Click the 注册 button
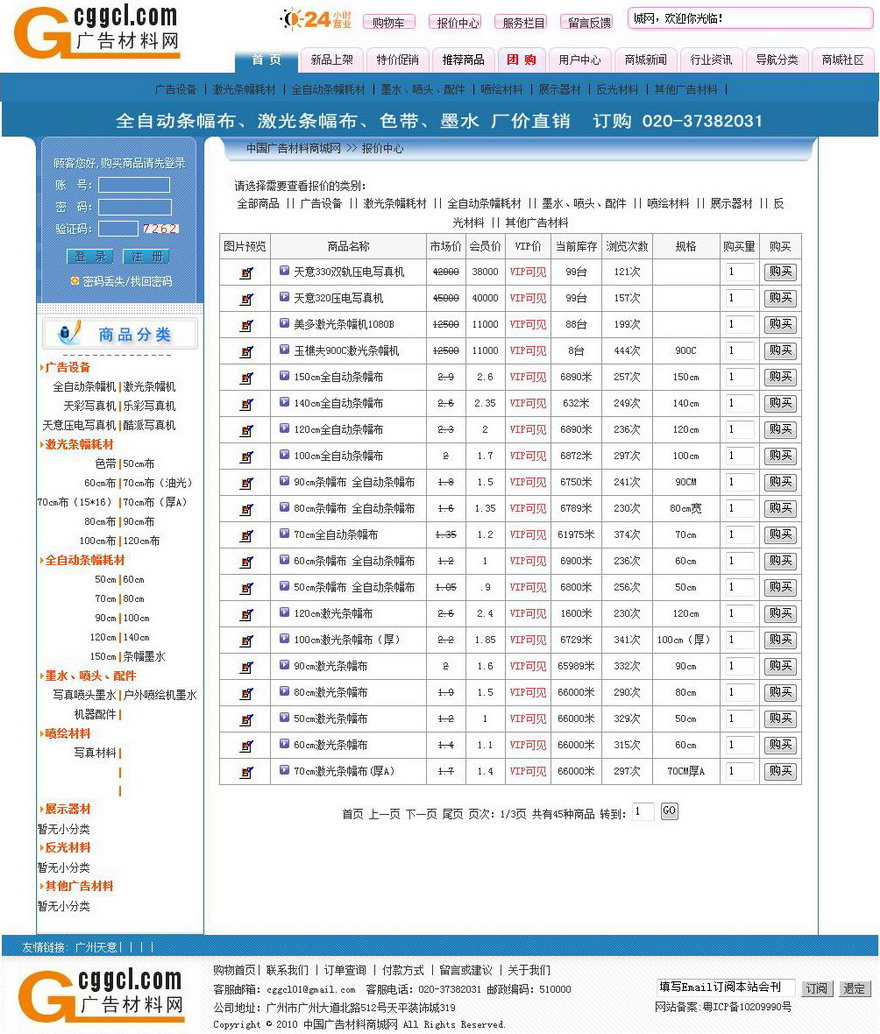 click(146, 257)
